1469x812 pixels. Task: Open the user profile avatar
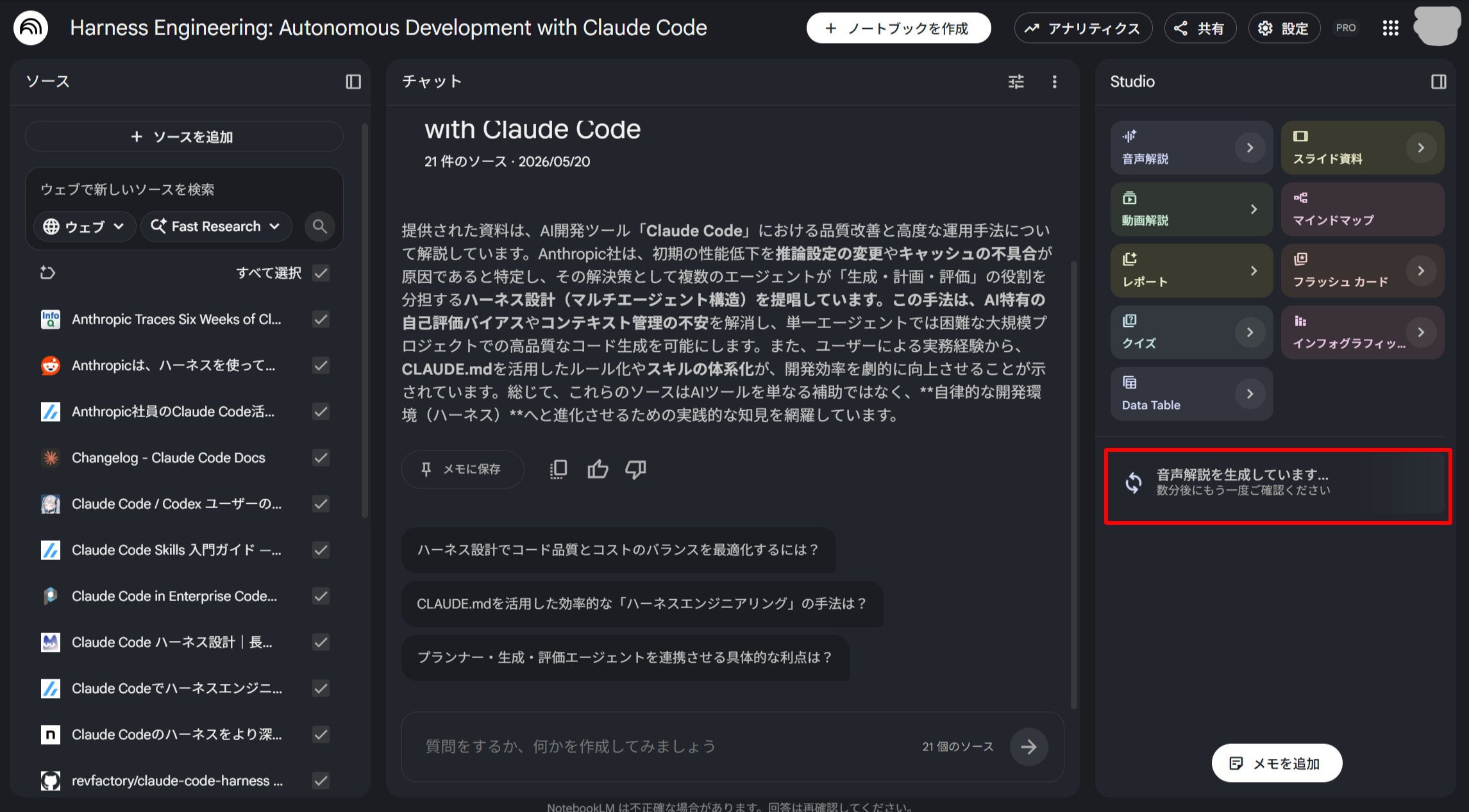click(1436, 26)
